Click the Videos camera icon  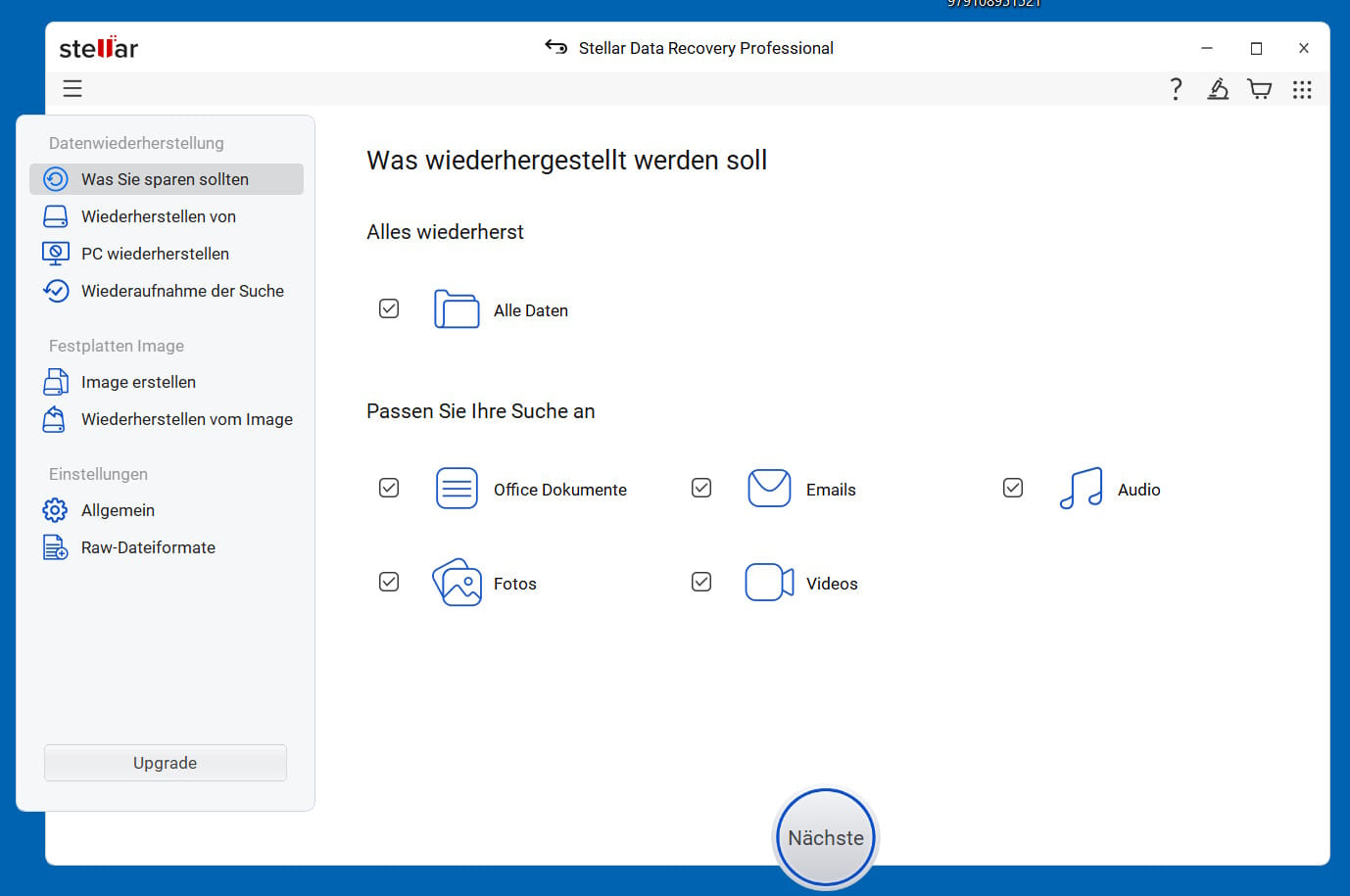[769, 583]
